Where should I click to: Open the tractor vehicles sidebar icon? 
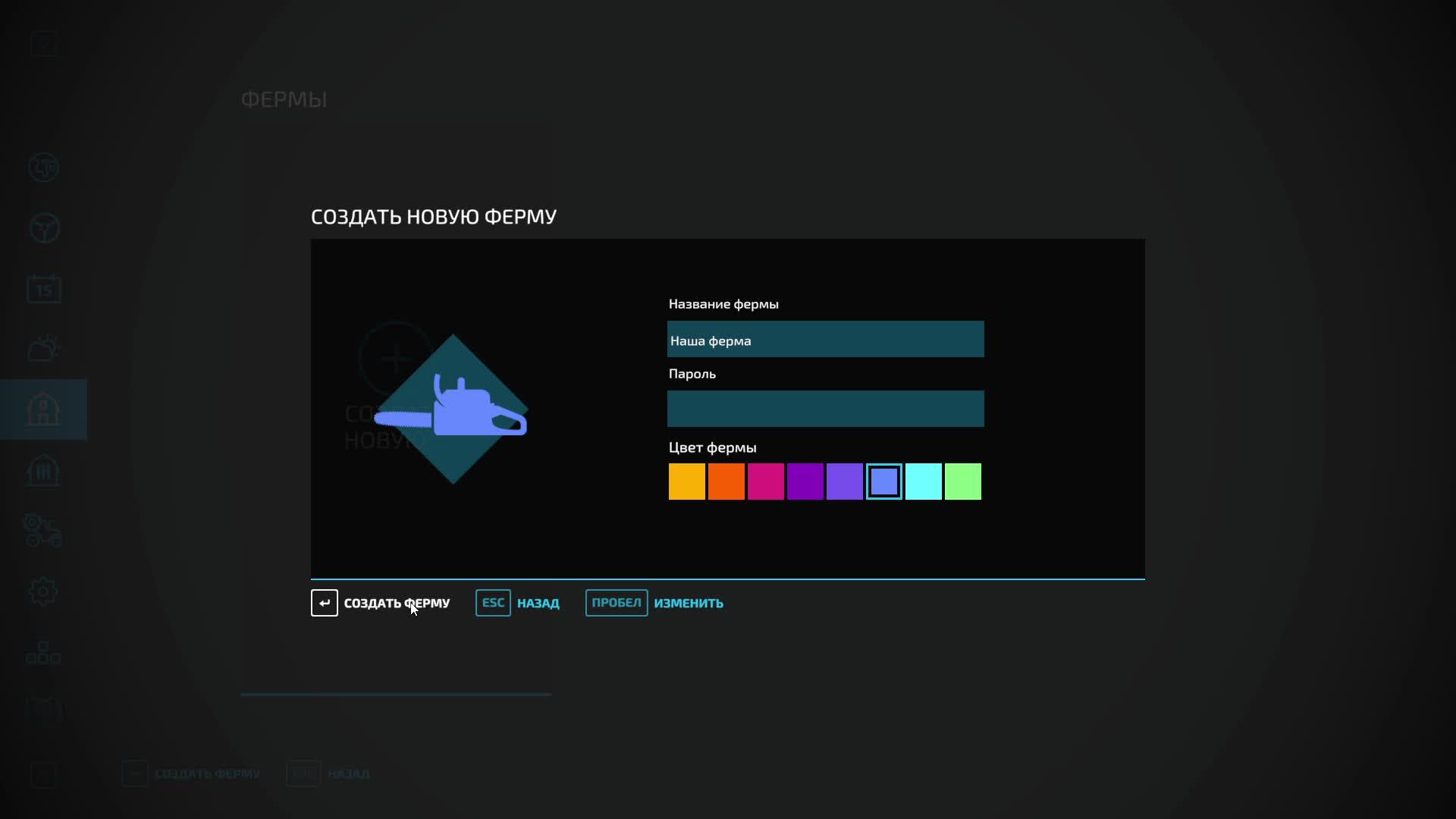pyautogui.click(x=42, y=531)
